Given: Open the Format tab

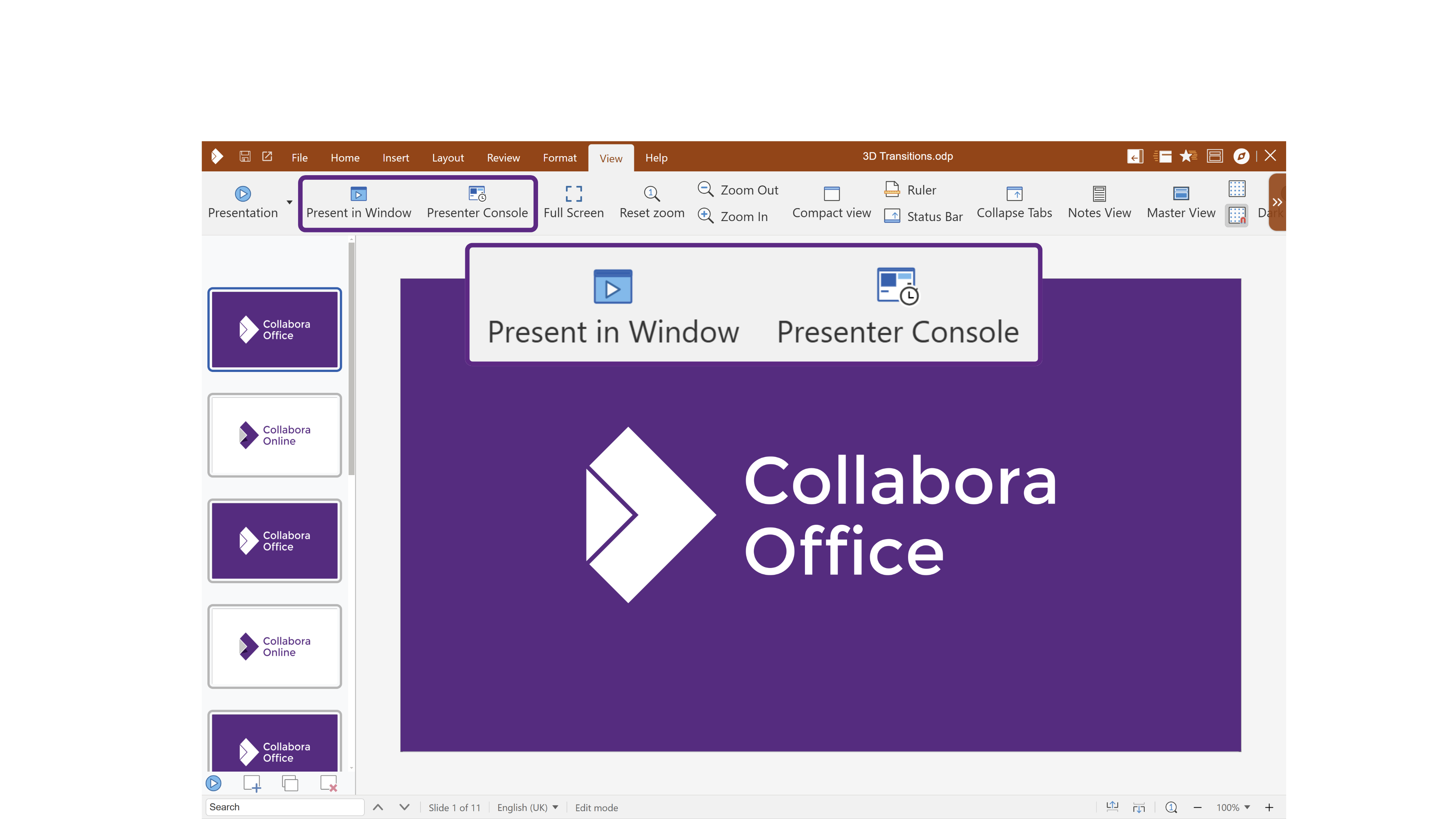Looking at the screenshot, I should [x=560, y=158].
